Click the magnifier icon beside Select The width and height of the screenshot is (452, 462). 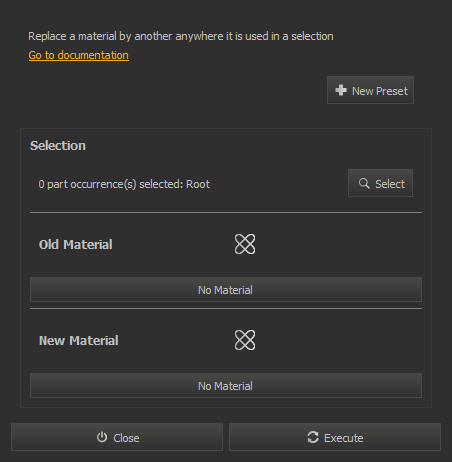click(364, 183)
